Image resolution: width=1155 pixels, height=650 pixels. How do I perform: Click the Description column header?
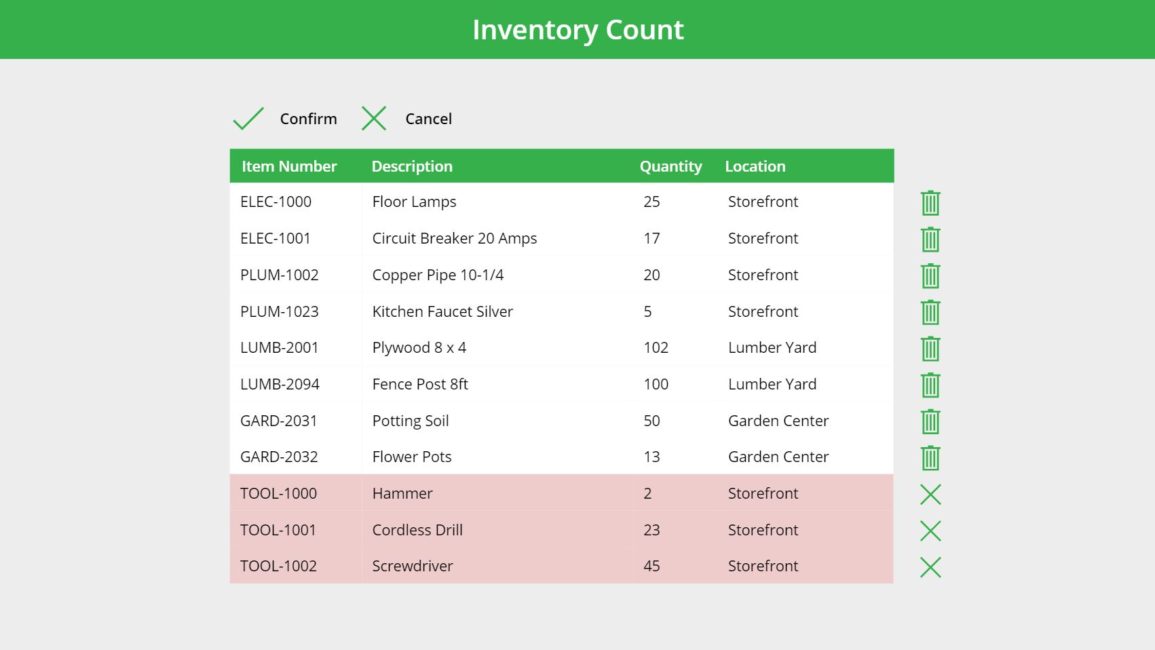412,166
